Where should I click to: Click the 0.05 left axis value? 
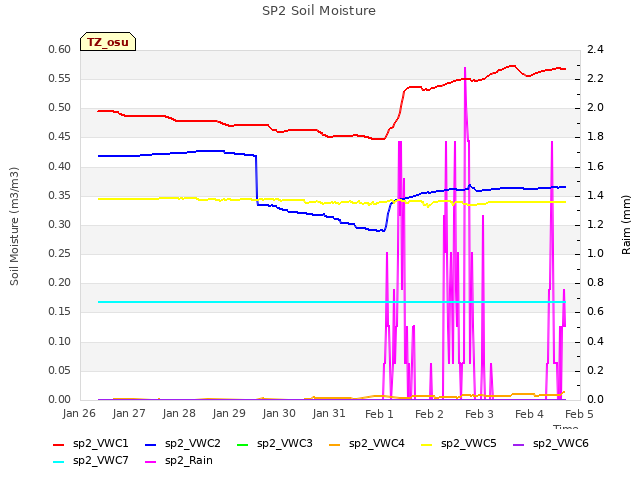point(60,370)
